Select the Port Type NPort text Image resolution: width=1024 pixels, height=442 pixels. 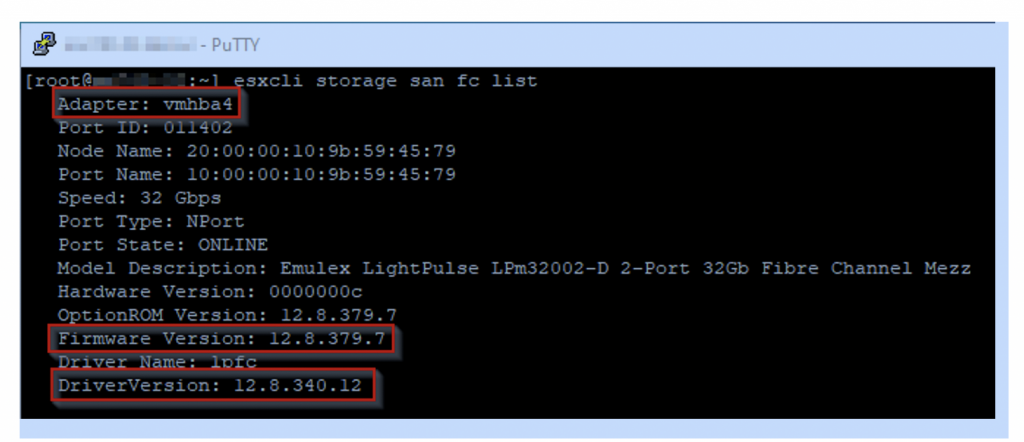151,221
